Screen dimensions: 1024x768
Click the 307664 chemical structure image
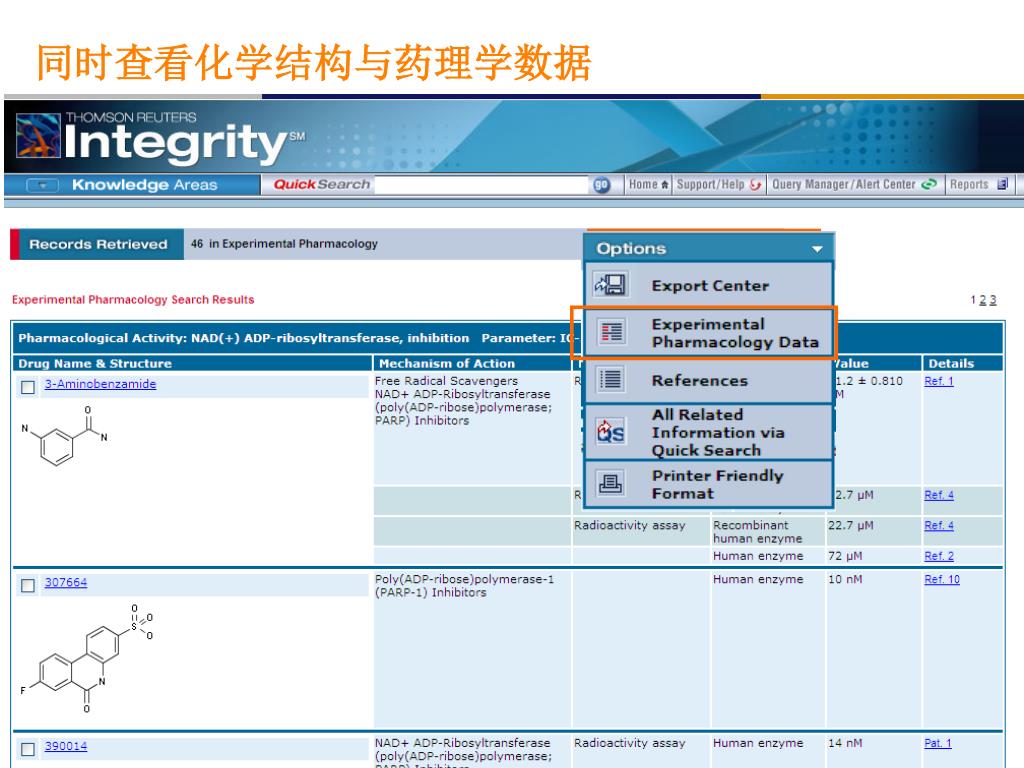pos(87,658)
